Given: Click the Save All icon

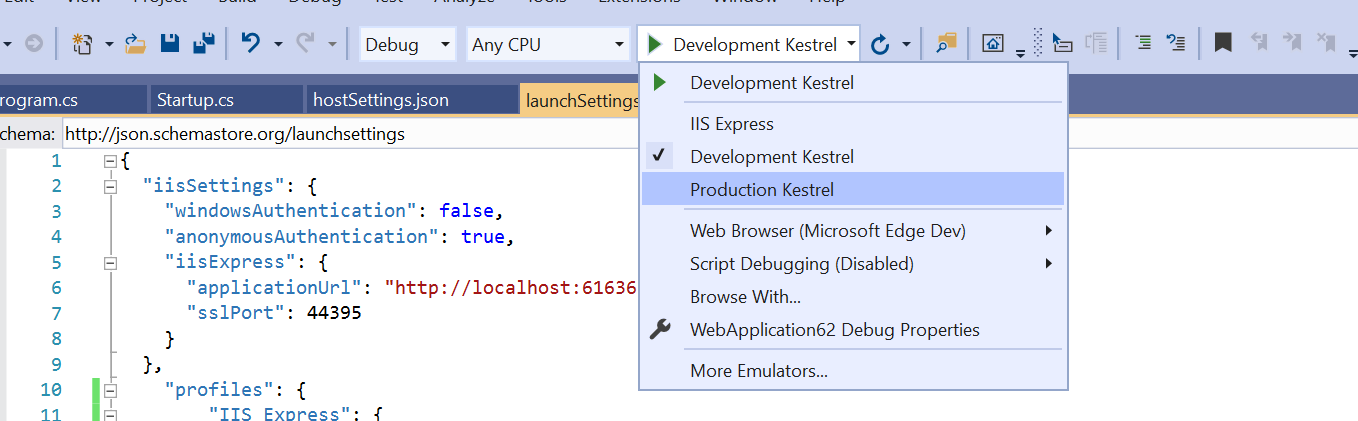Looking at the screenshot, I should point(204,44).
